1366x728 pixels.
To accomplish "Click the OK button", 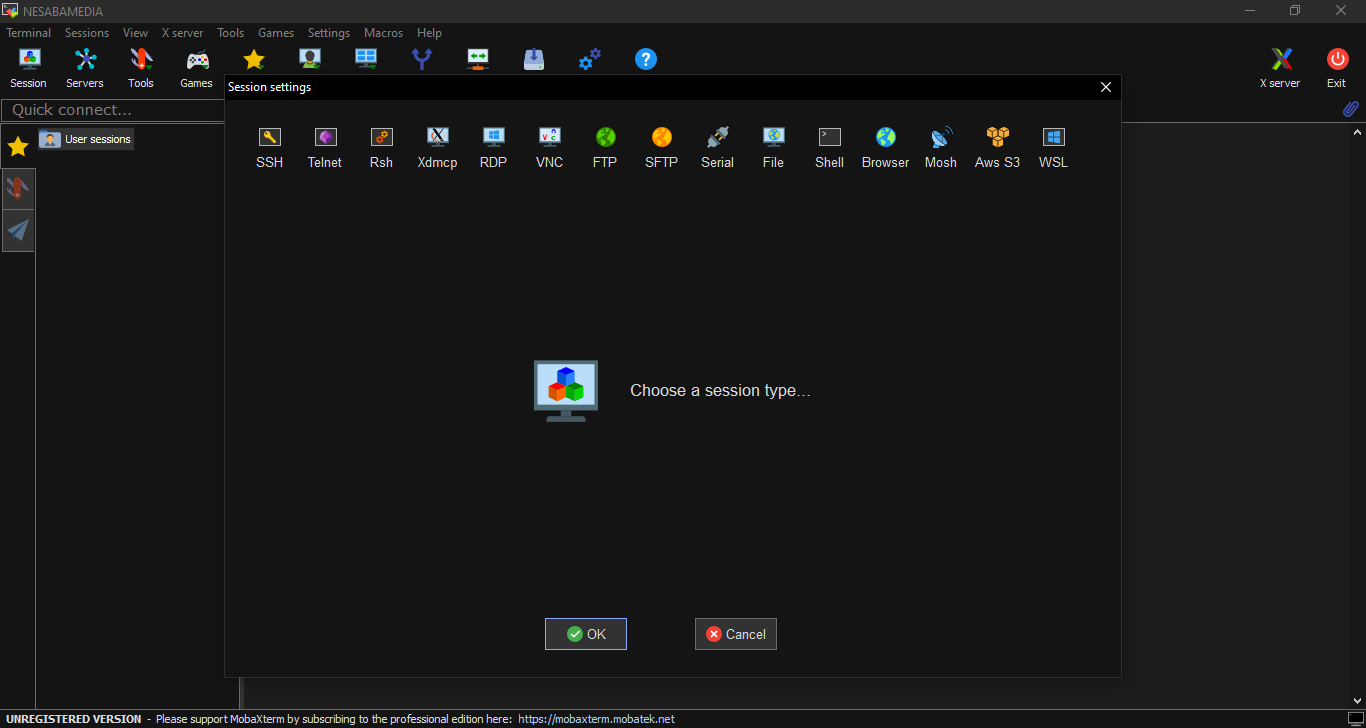I will pyautogui.click(x=586, y=634).
